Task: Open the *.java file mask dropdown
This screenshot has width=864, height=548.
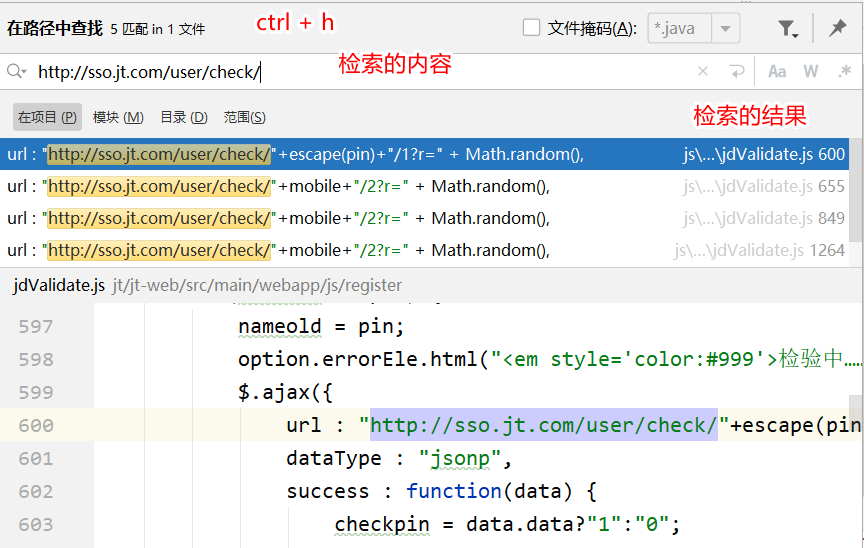Action: 725,28
